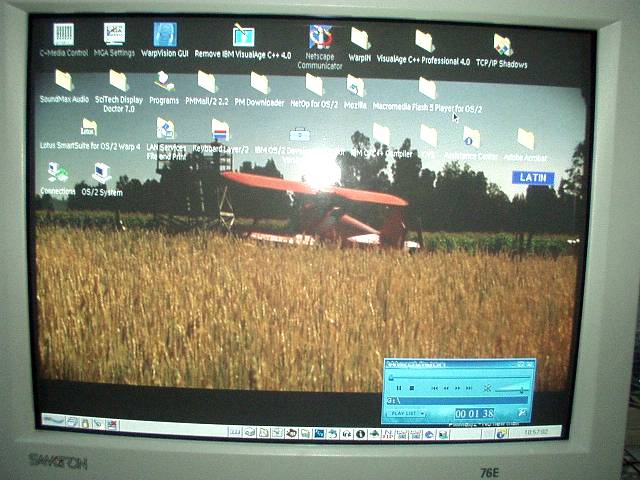Select the PMMail/2 2.2 folder
Viewport: 640px width, 480px height.
[207, 82]
